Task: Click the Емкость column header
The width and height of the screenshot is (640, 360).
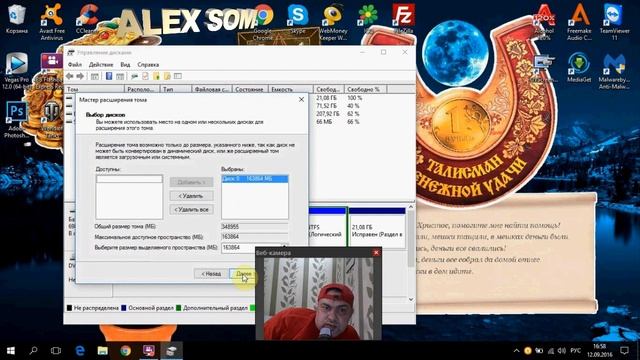Action: [x=291, y=89]
